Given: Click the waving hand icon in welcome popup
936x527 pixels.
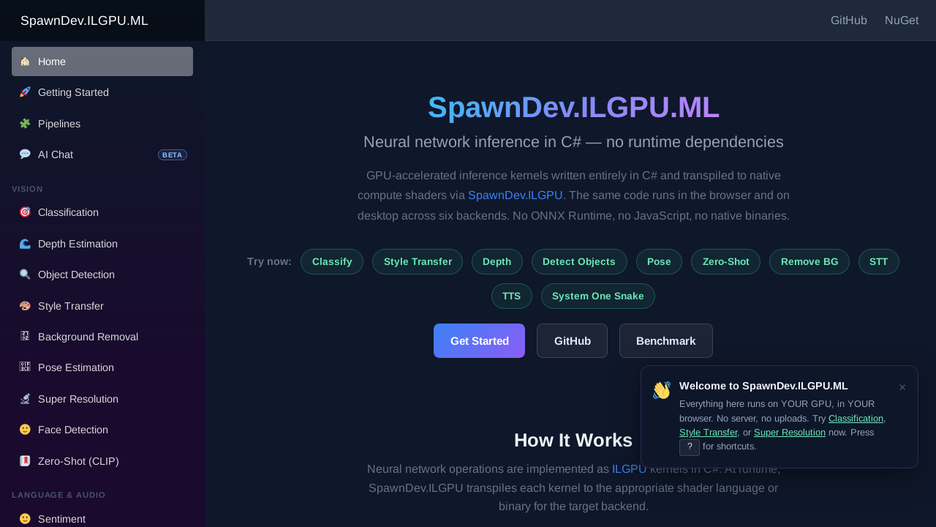Looking at the screenshot, I should click(661, 390).
